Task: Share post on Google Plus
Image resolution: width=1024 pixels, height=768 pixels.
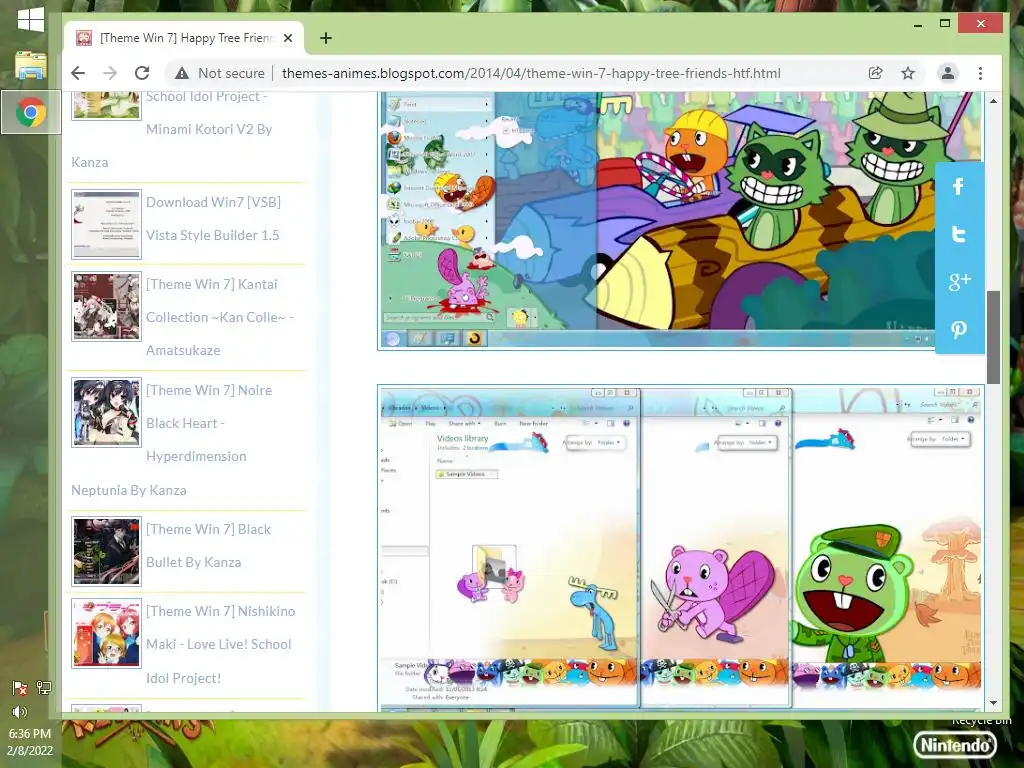Action: [959, 281]
